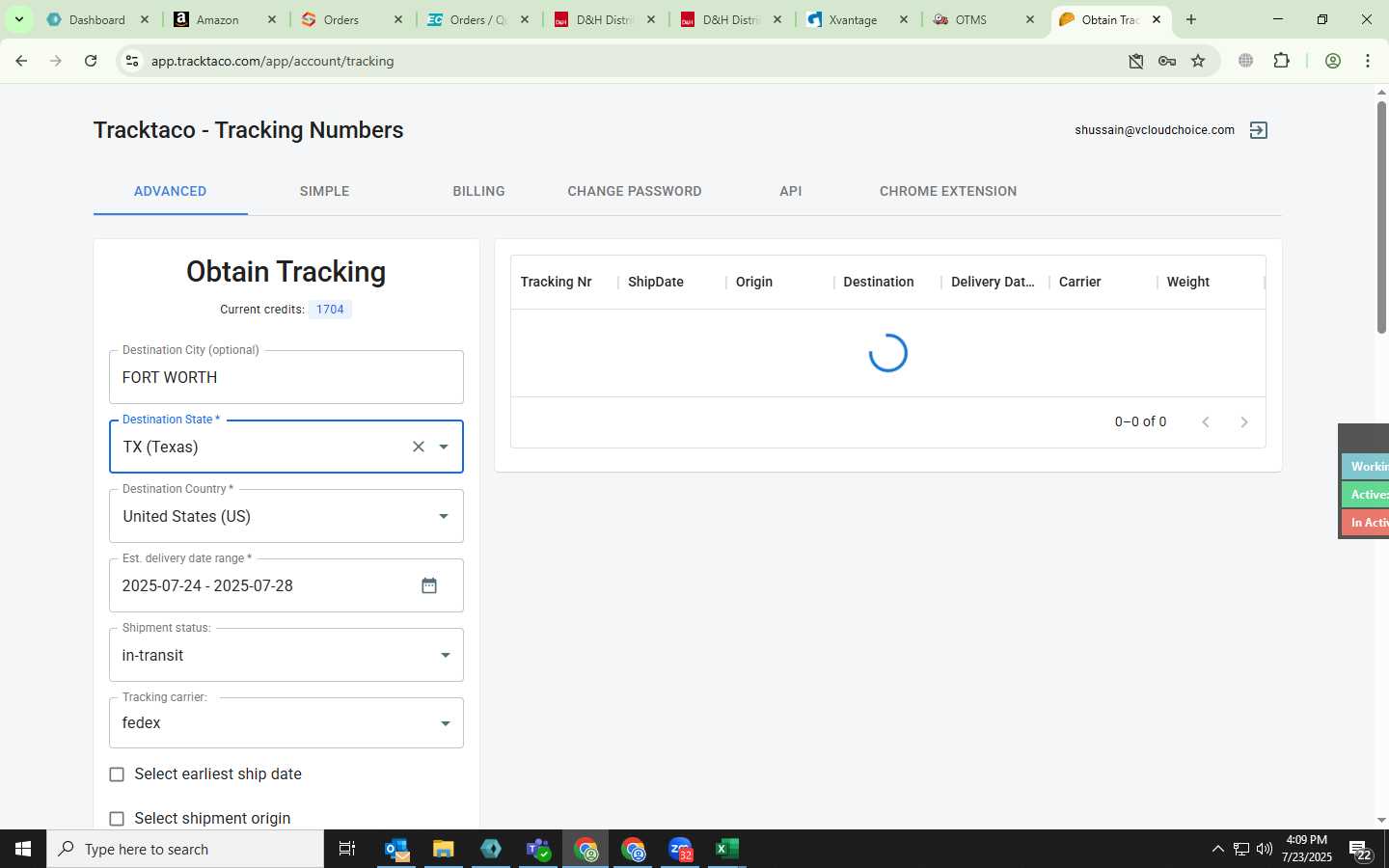The width and height of the screenshot is (1389, 868).
Task: Navigate back in browser history
Action: [21, 61]
